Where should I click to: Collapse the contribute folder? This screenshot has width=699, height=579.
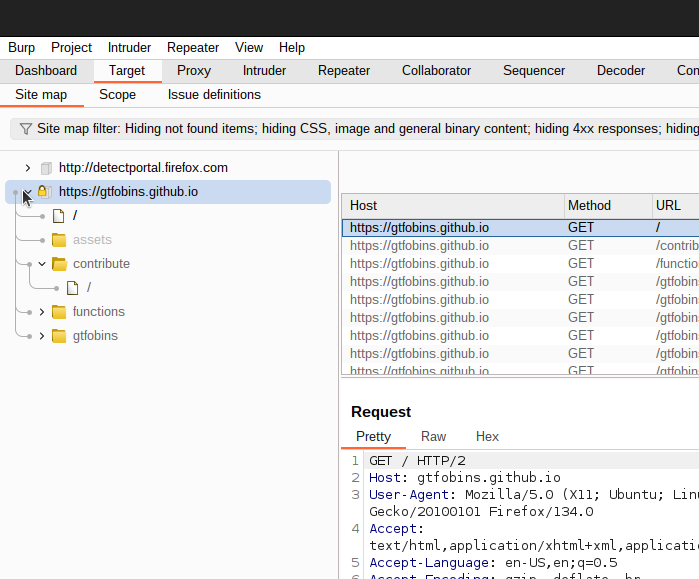42,264
